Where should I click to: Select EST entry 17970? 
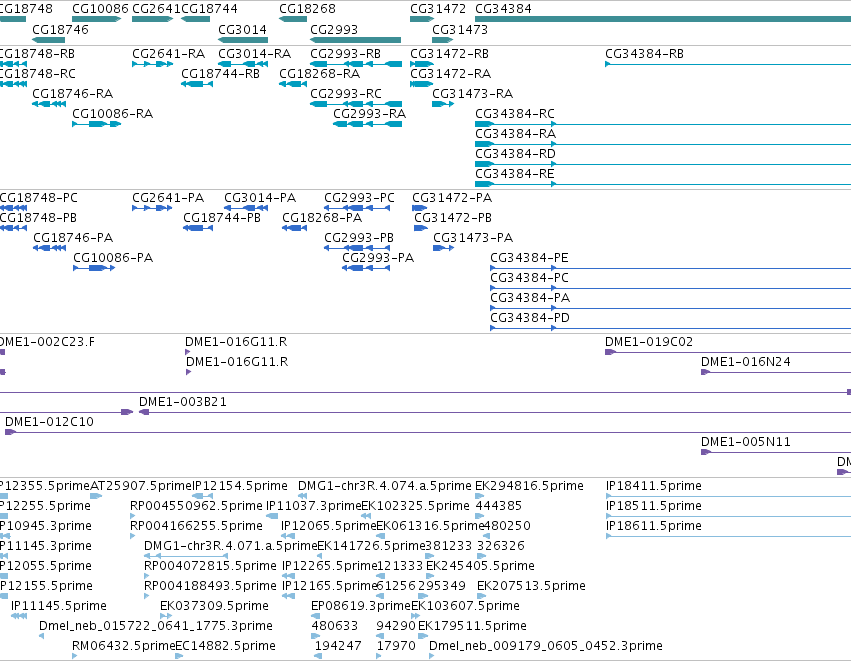tap(396, 646)
